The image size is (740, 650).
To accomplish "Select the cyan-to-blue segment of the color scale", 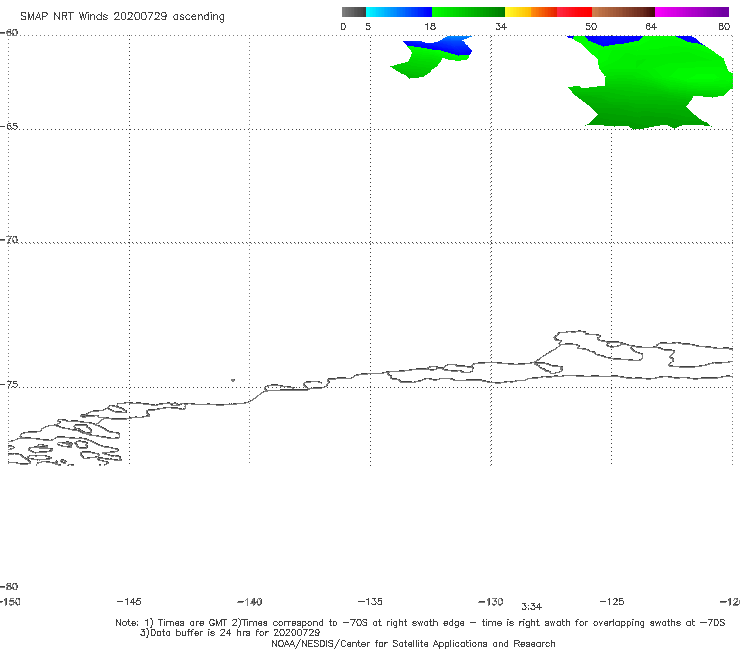I will click(399, 12).
